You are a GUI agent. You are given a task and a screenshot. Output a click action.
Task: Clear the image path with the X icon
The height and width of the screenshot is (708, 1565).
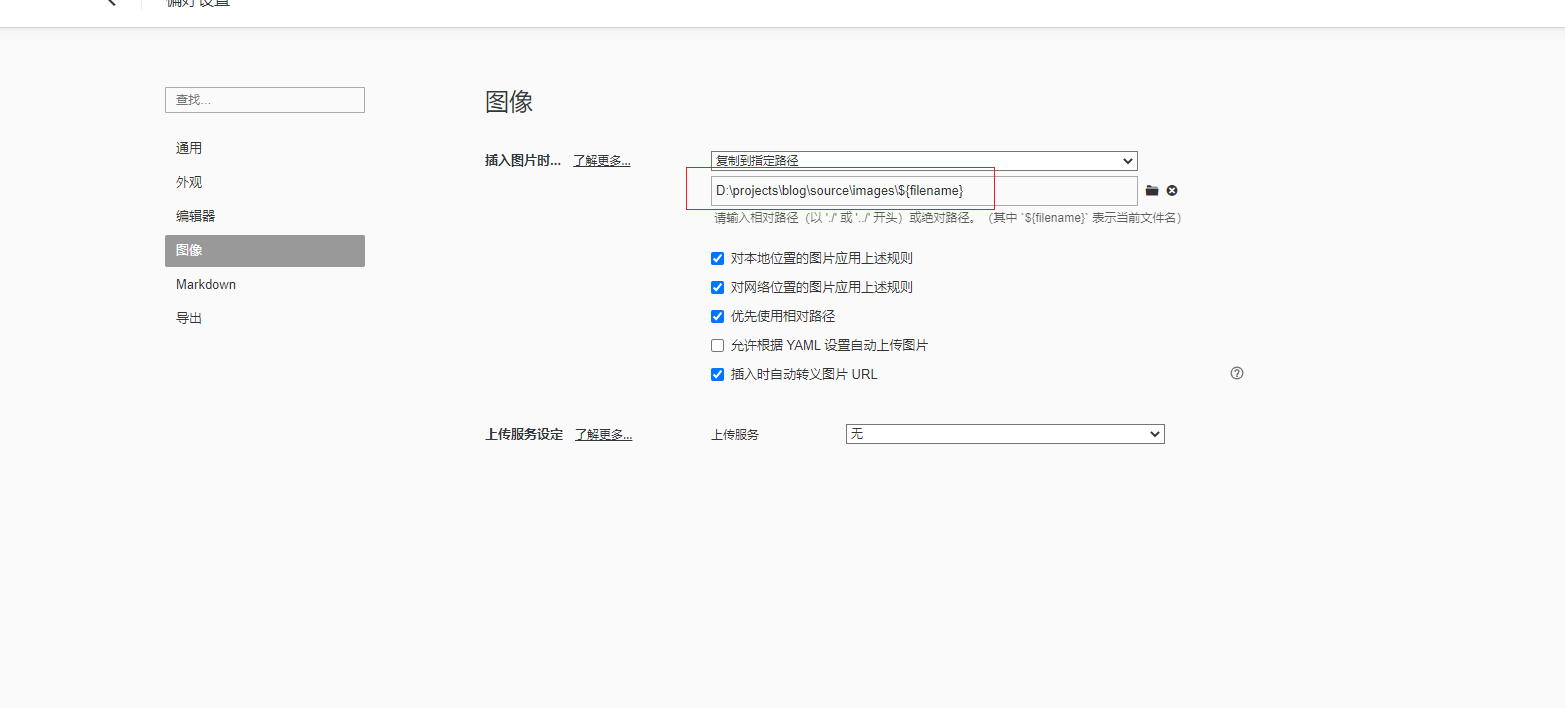(x=1172, y=191)
